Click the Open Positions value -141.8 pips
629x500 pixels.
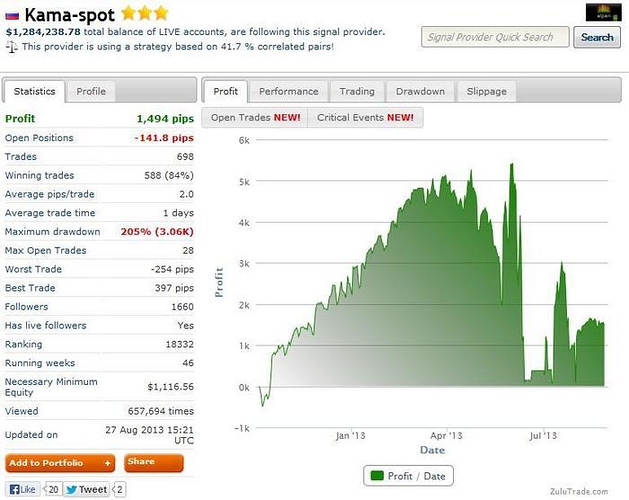pyautogui.click(x=164, y=138)
